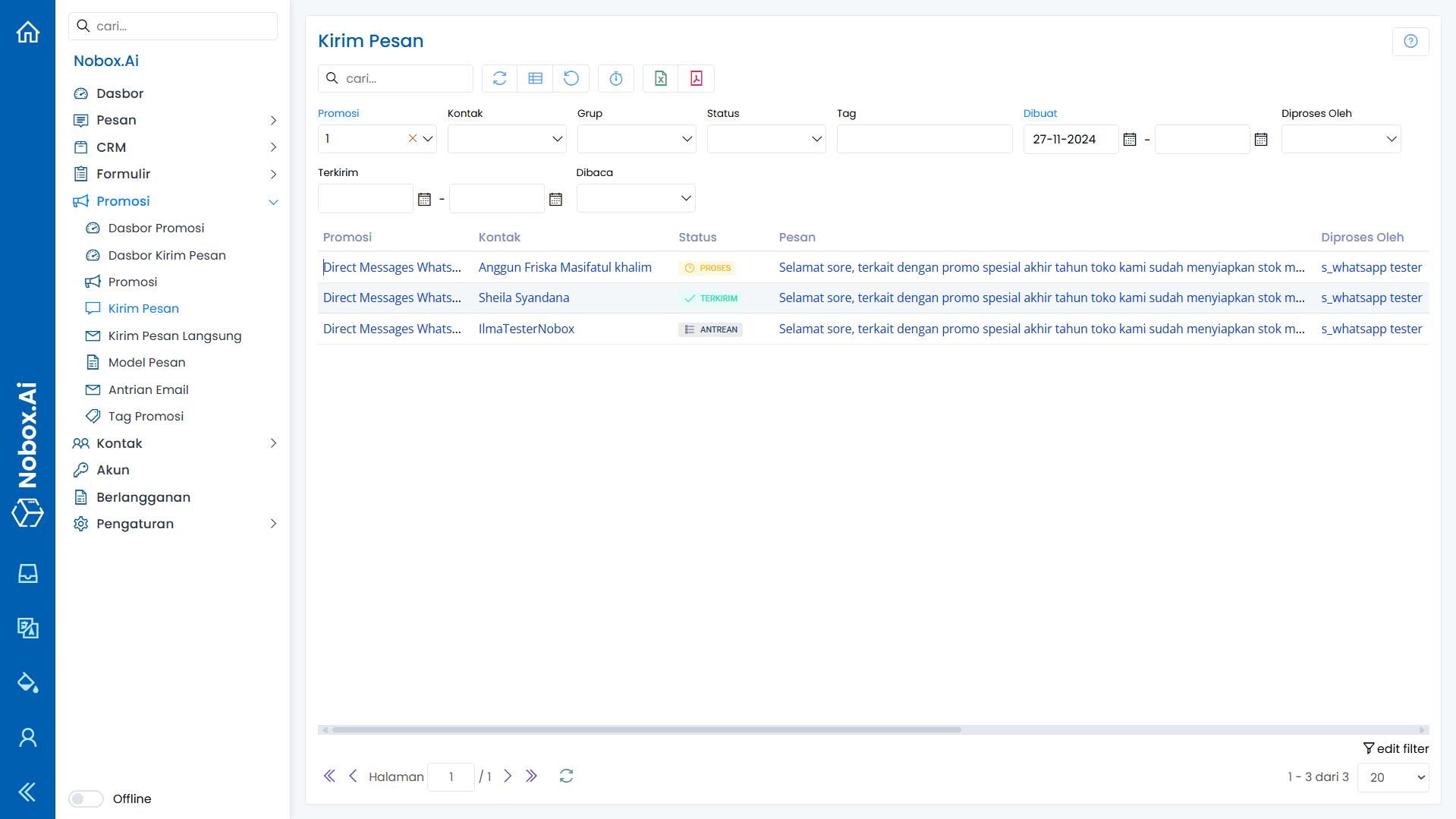The height and width of the screenshot is (819, 1456).
Task: Open the Diproses Oleh filter dropdown
Action: tap(1340, 139)
